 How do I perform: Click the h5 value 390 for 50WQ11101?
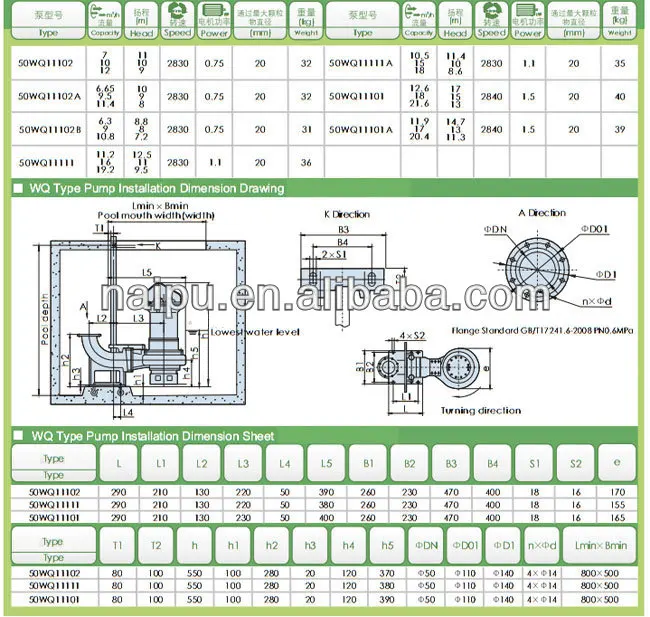(x=387, y=599)
